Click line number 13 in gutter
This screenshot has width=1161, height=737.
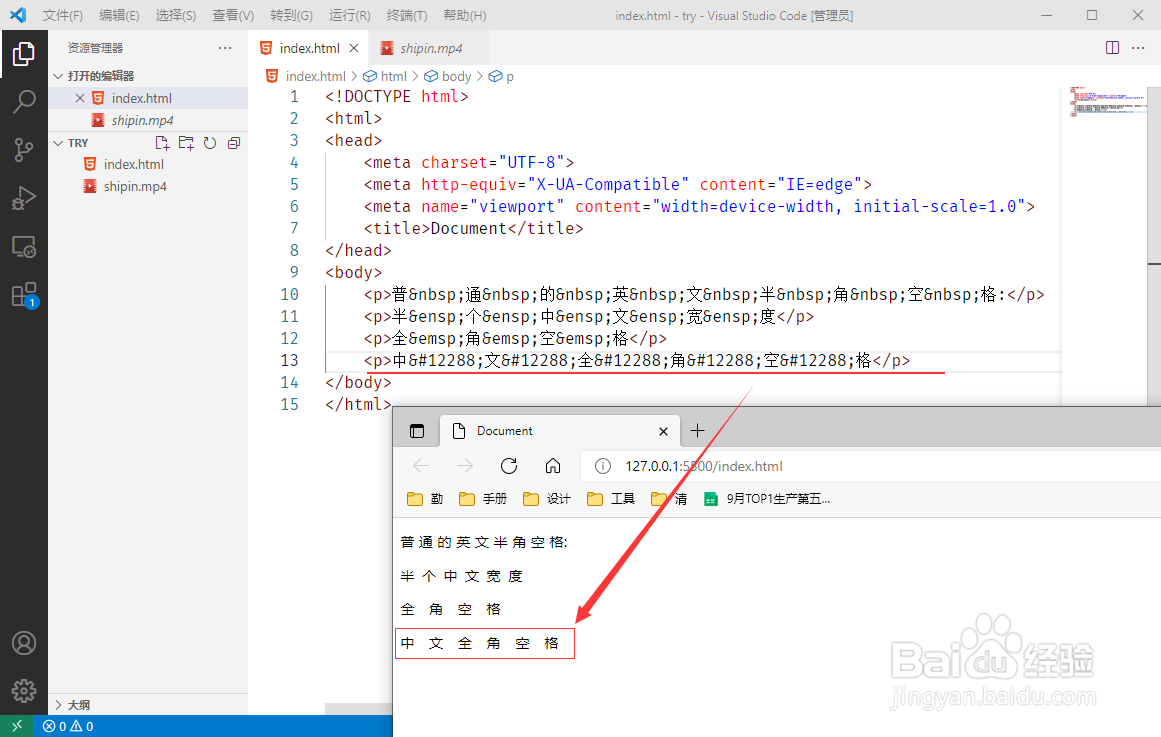pos(290,361)
